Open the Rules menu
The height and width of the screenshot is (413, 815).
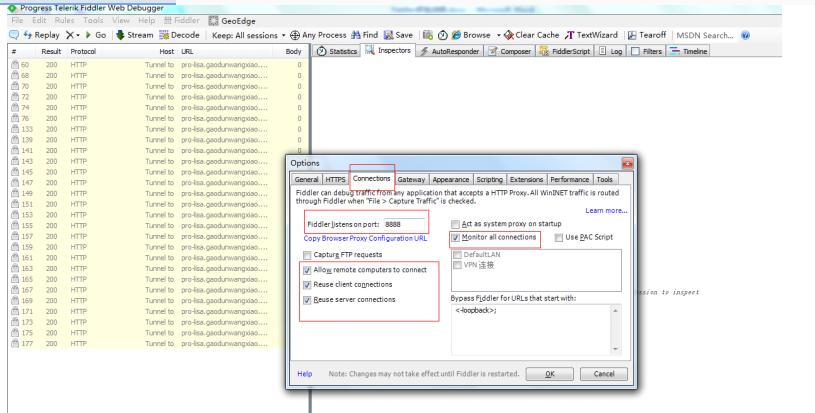pyautogui.click(x=64, y=20)
